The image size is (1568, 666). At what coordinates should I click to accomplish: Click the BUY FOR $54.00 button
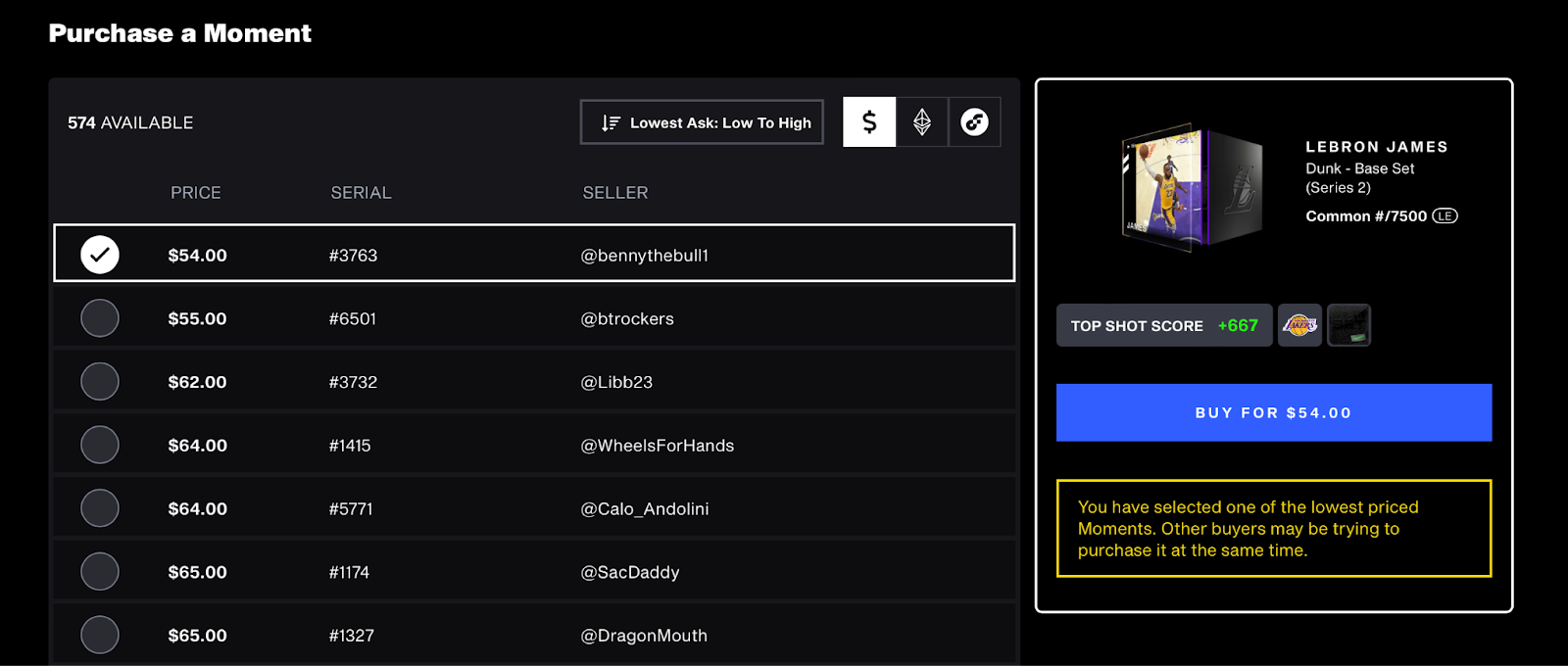pyautogui.click(x=1274, y=412)
